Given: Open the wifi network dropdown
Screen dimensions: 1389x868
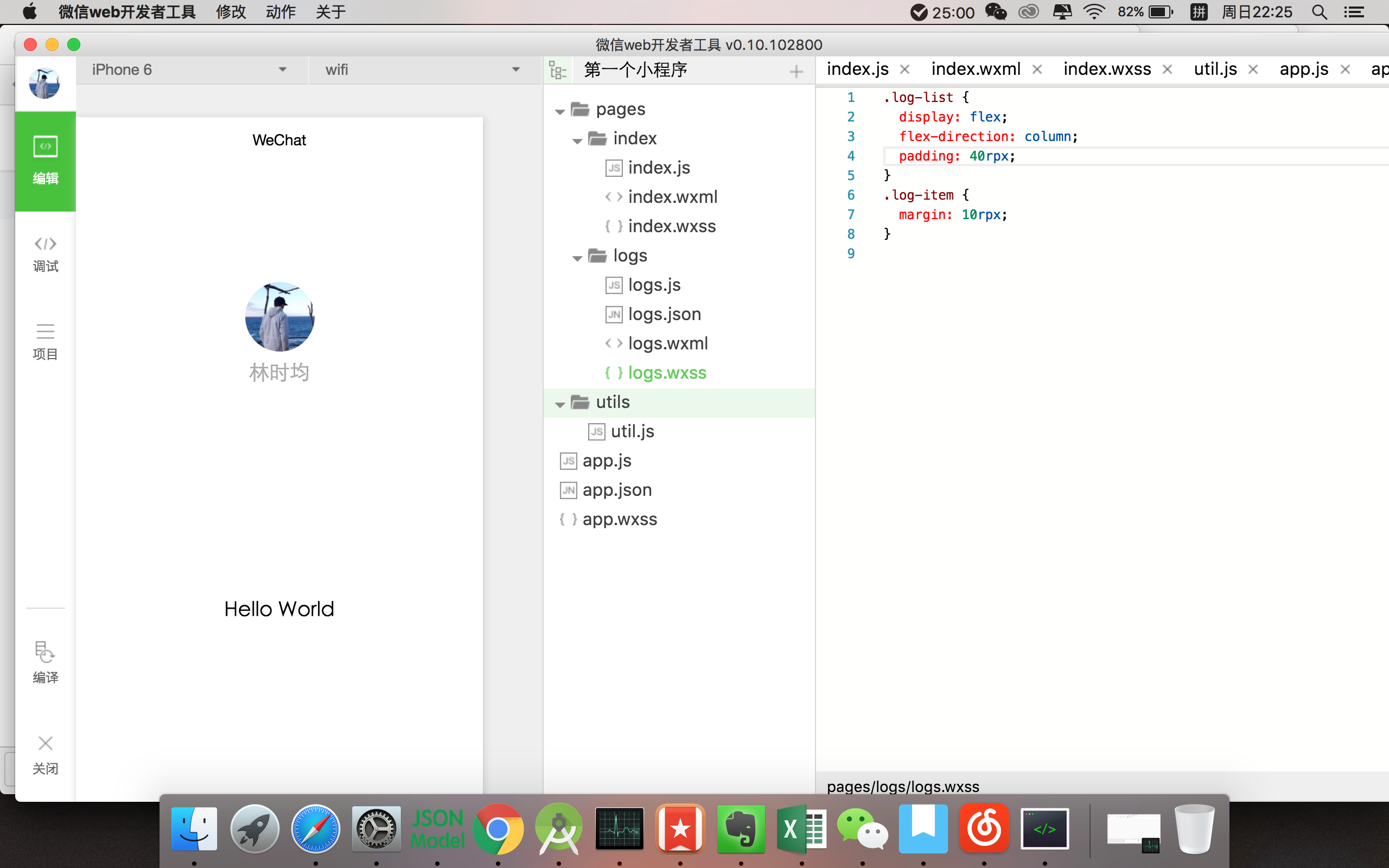Looking at the screenshot, I should 422,70.
